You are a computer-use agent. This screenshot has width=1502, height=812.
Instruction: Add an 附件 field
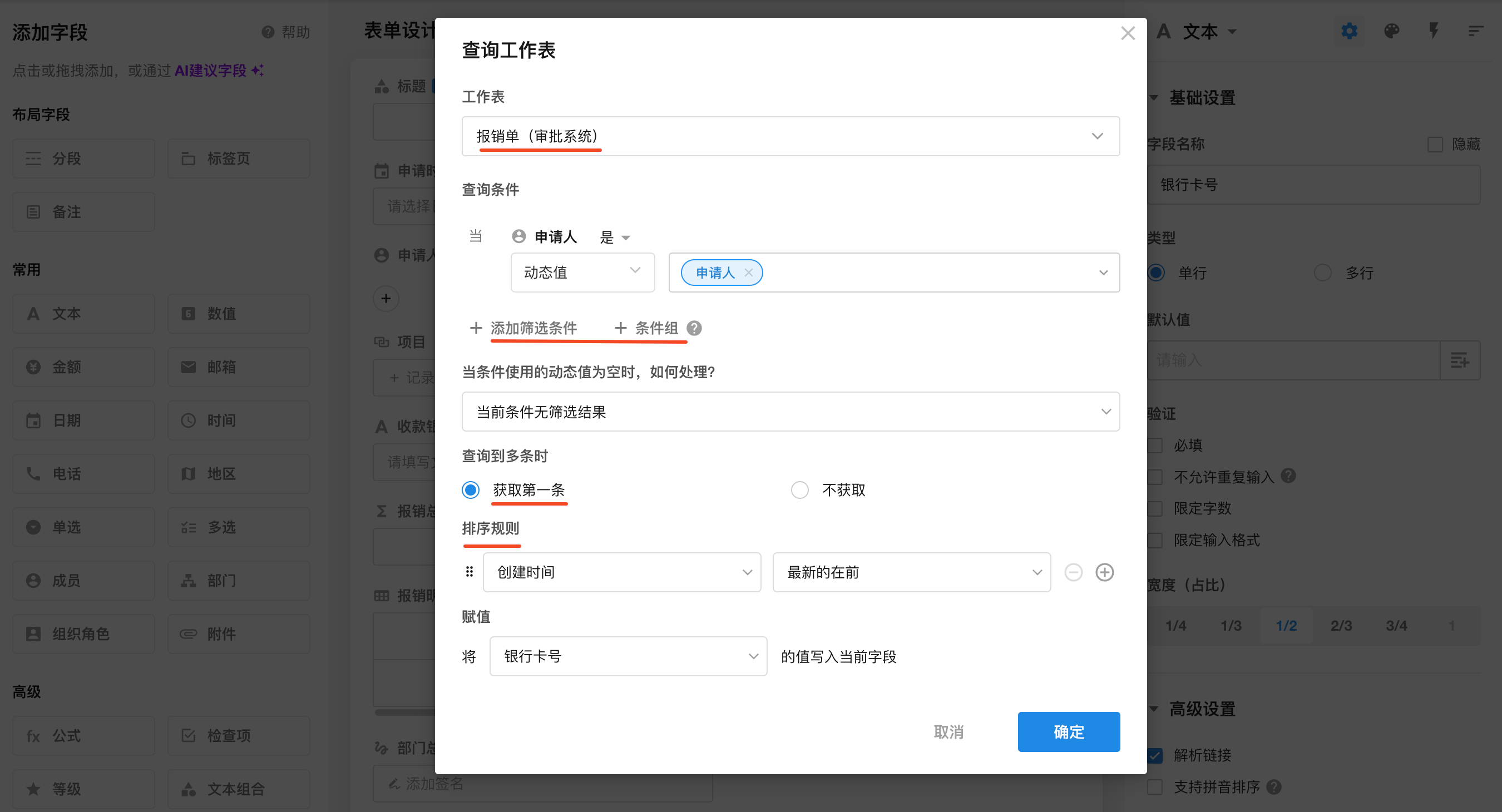click(x=239, y=633)
